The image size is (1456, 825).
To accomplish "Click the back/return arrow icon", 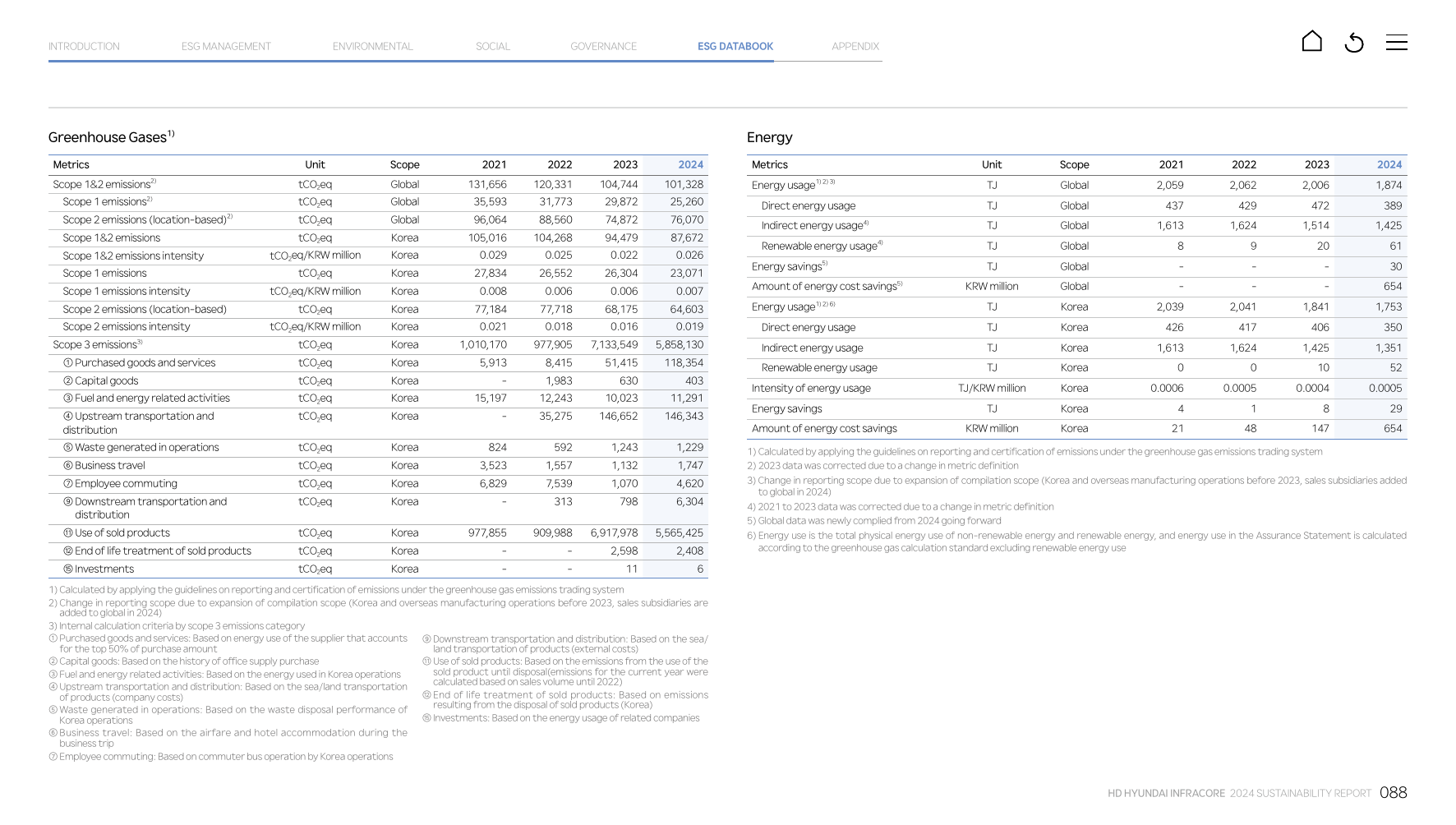I will pyautogui.click(x=1354, y=43).
